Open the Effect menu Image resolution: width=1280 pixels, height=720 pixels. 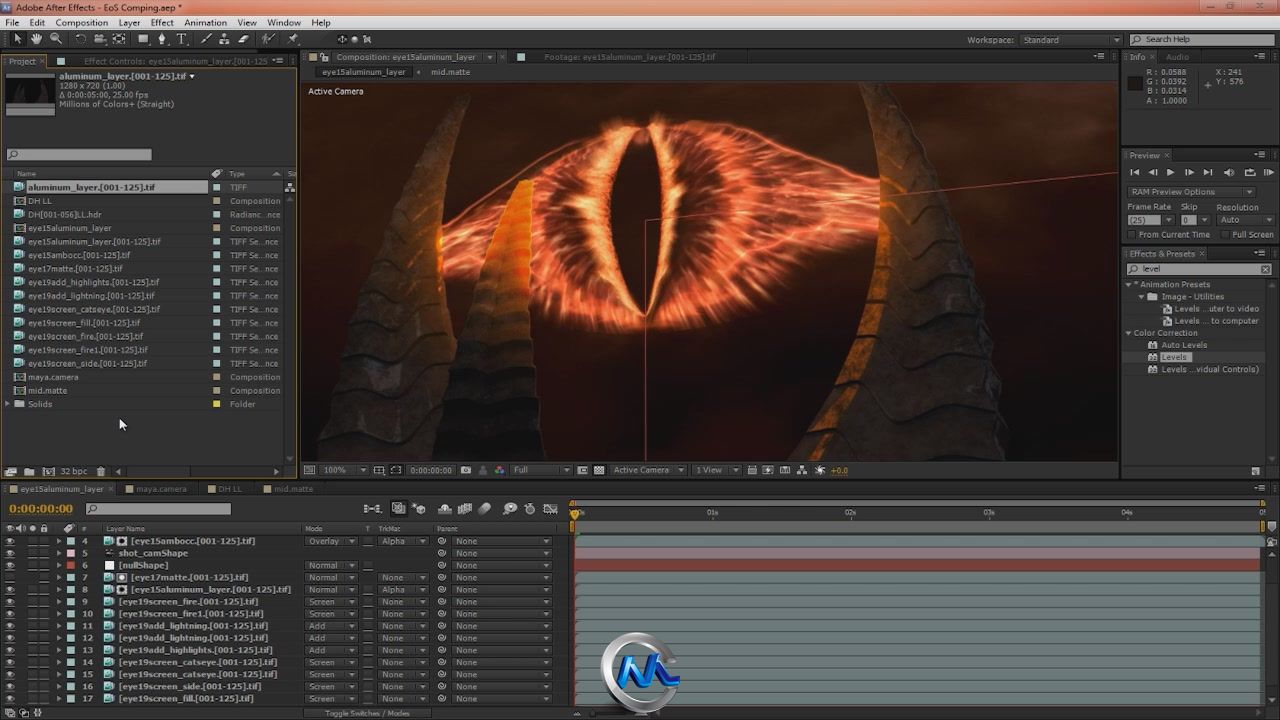(162, 22)
